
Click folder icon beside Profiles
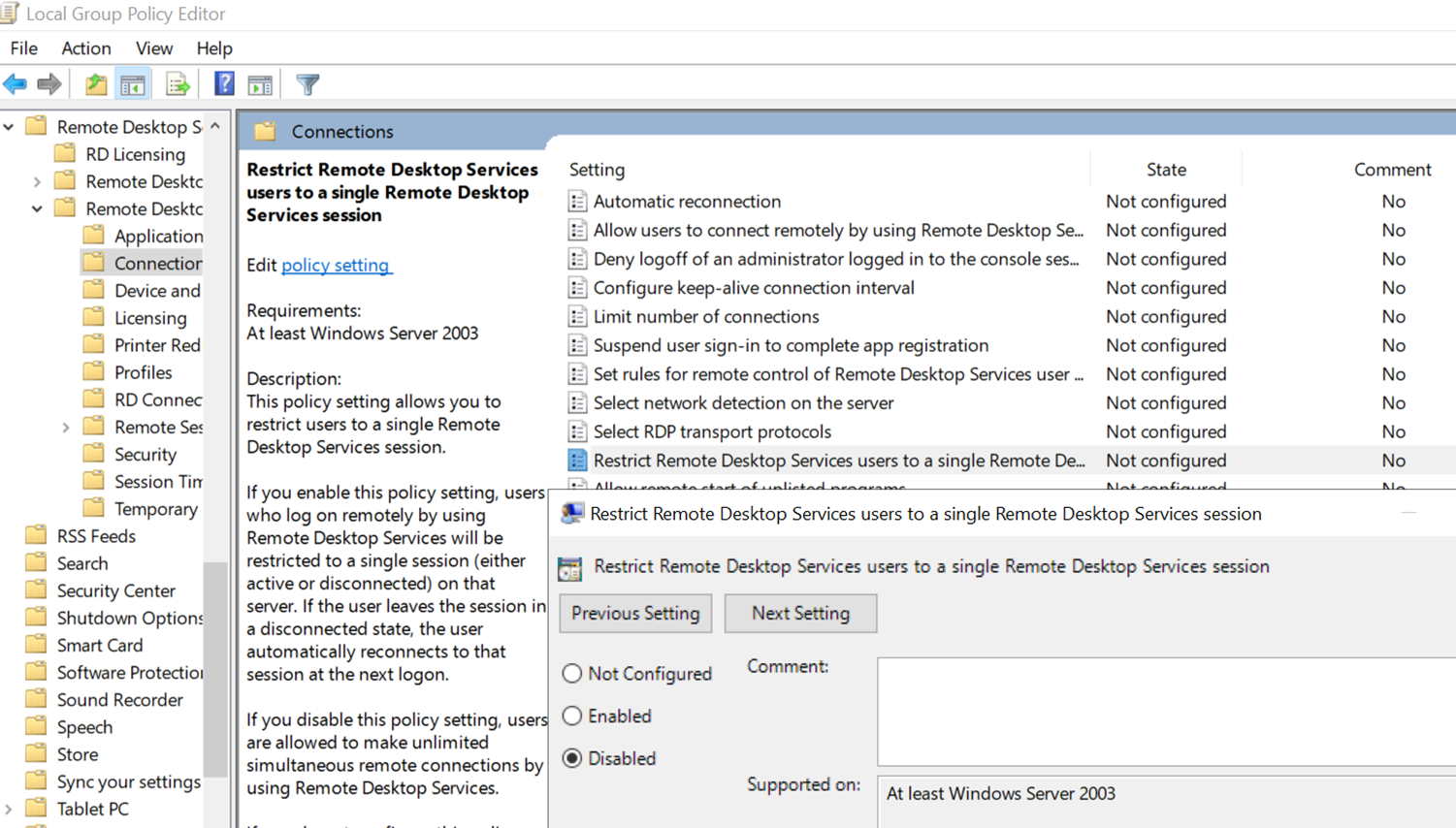coord(94,371)
